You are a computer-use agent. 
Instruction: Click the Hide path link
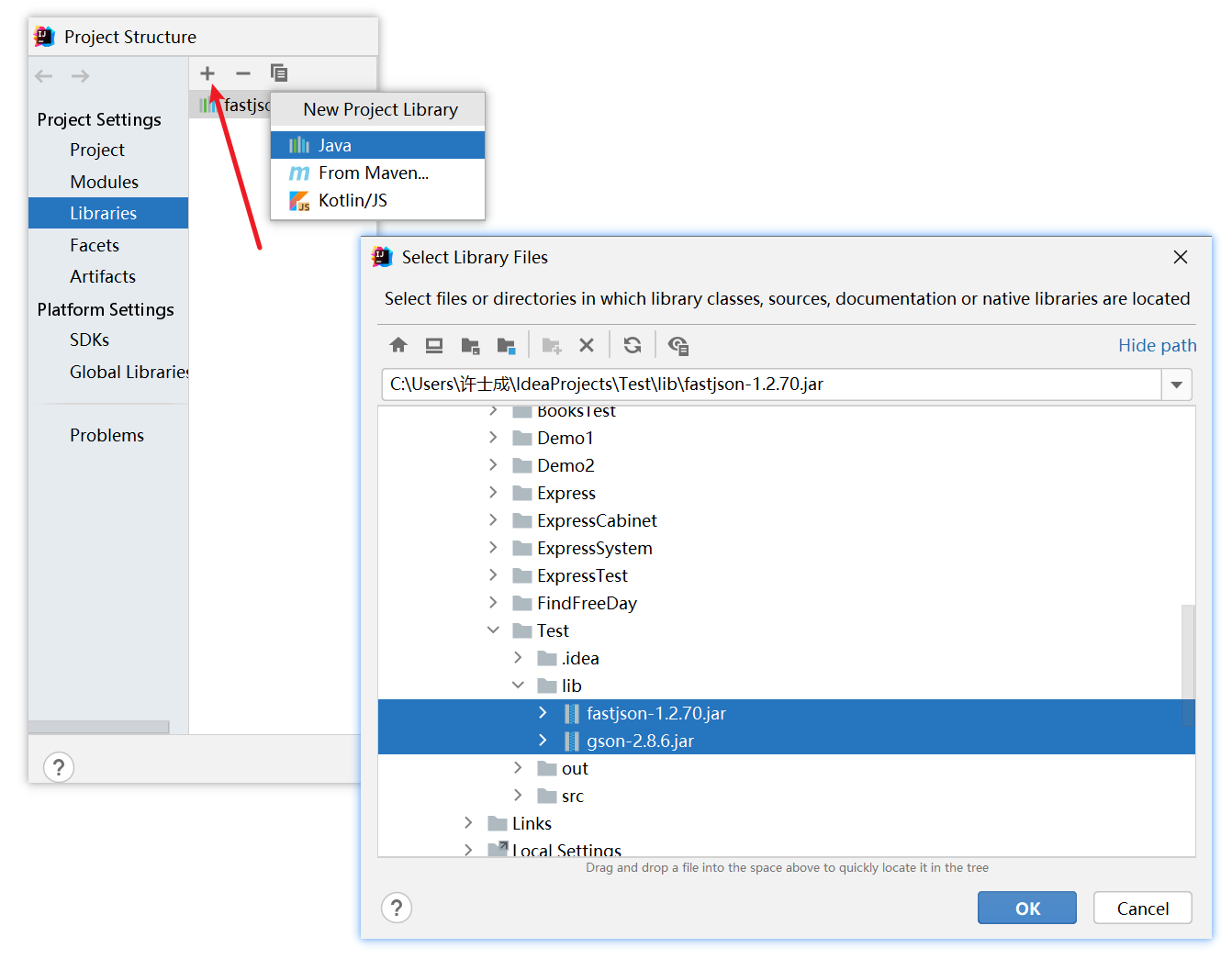point(1157,345)
